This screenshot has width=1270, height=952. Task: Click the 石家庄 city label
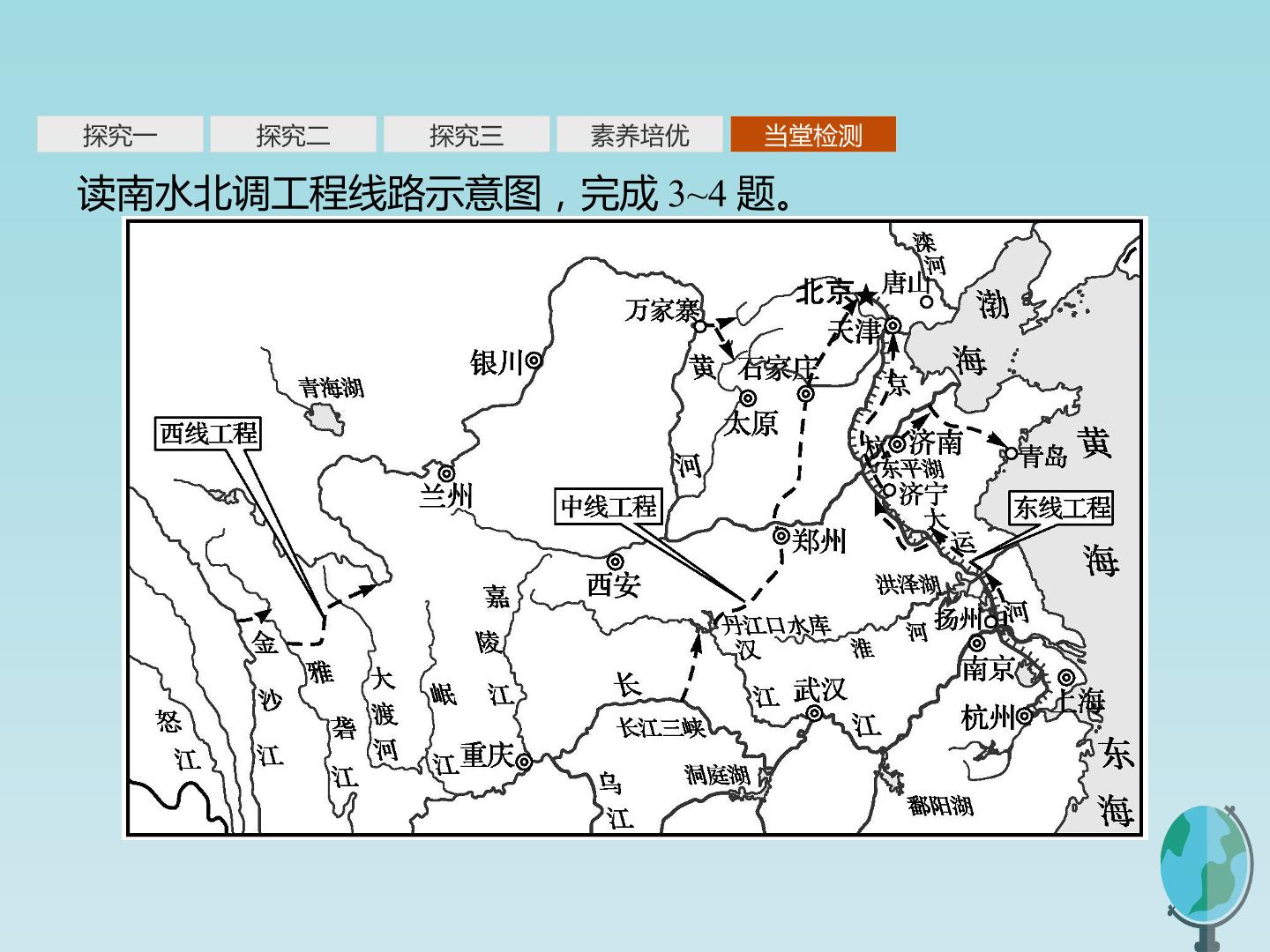(x=780, y=368)
